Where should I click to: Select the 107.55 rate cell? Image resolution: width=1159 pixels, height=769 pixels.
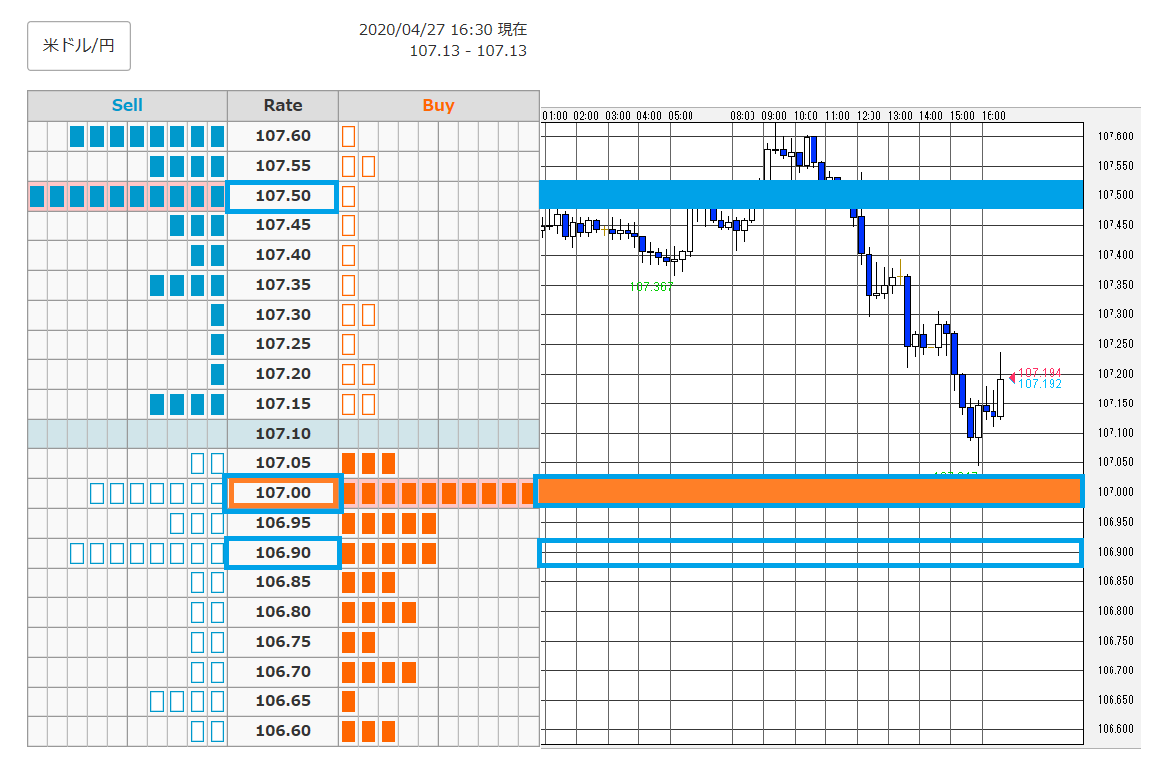pos(283,166)
